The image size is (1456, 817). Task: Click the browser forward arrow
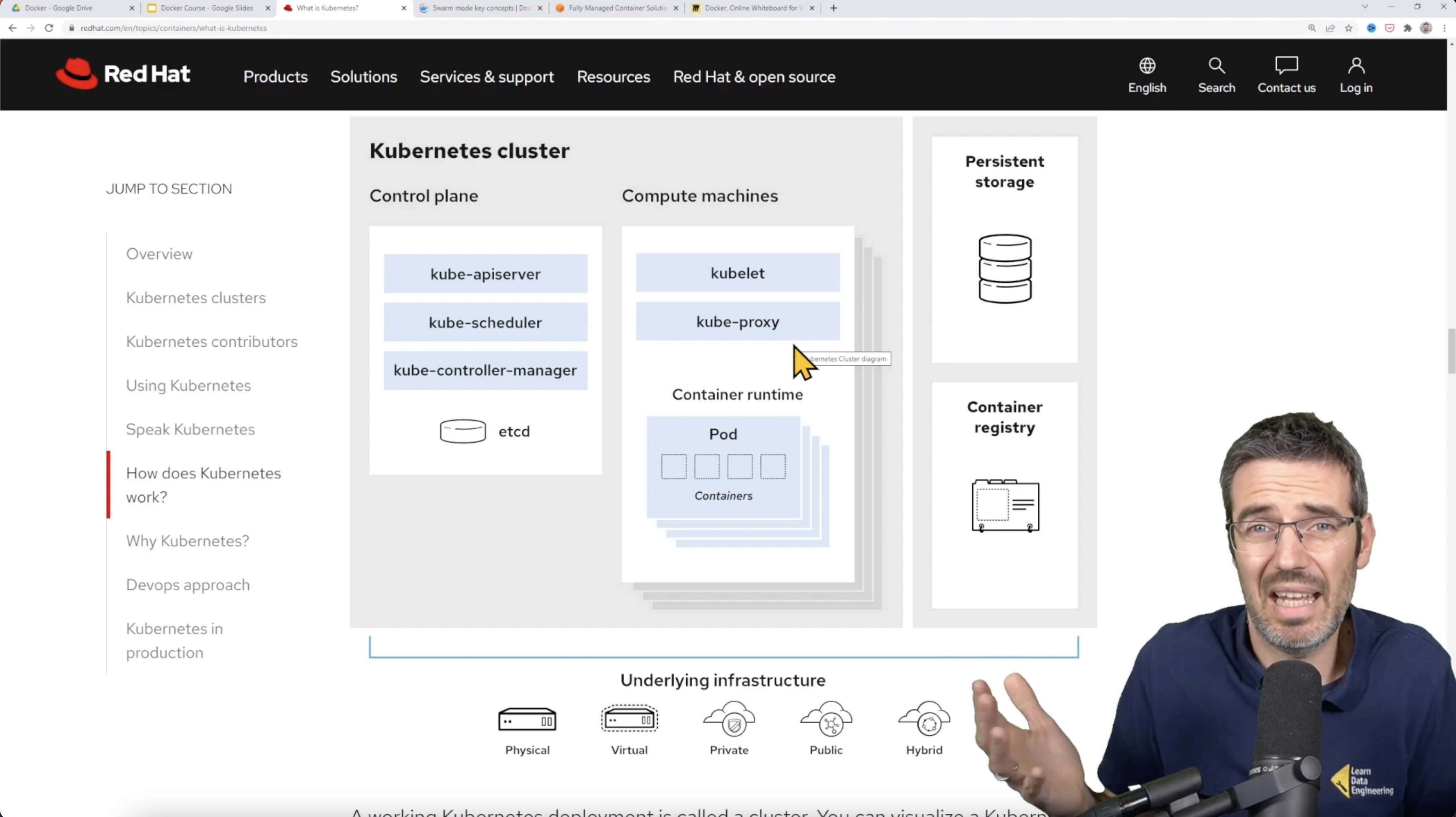click(30, 28)
